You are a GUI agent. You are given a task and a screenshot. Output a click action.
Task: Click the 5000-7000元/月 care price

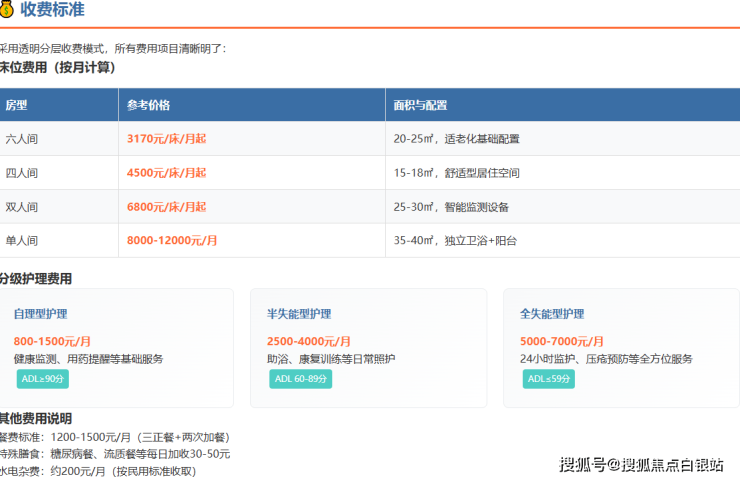[562, 341]
